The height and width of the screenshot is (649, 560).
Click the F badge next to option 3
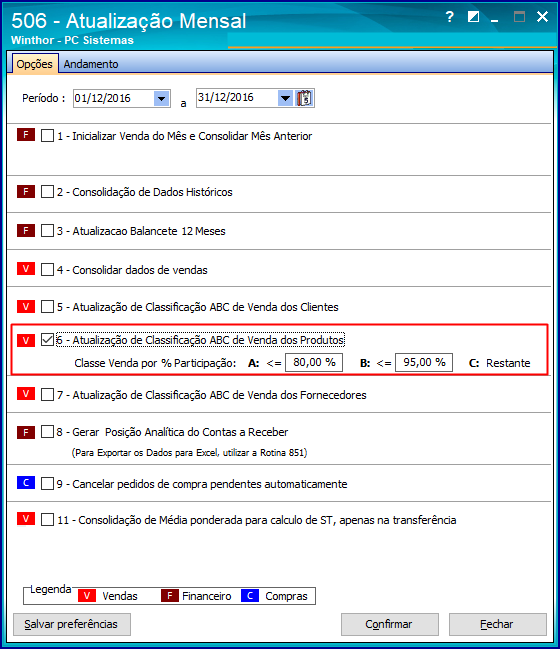click(26, 230)
